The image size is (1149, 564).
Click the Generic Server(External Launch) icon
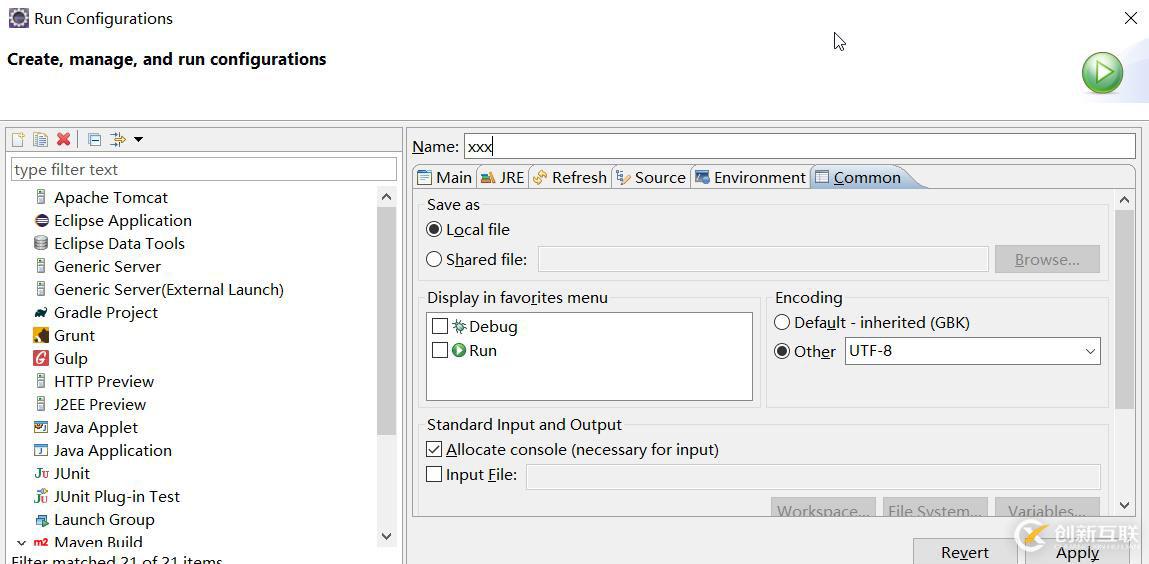point(41,289)
